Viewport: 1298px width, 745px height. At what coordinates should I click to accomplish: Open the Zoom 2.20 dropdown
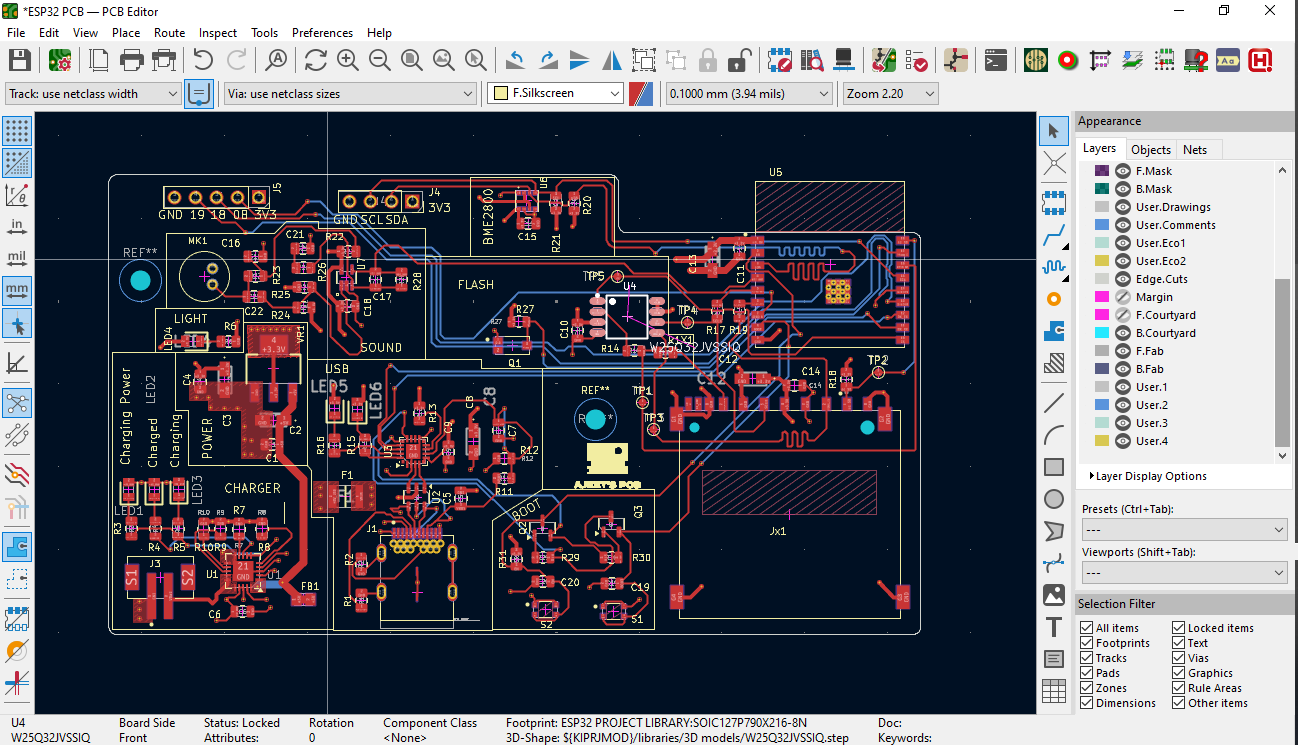pos(890,93)
